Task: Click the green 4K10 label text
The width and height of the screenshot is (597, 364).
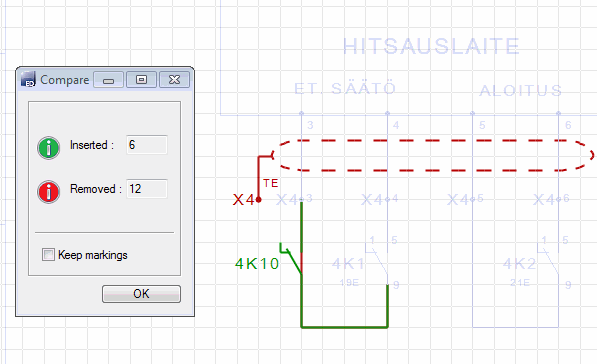Action: [x=257, y=263]
